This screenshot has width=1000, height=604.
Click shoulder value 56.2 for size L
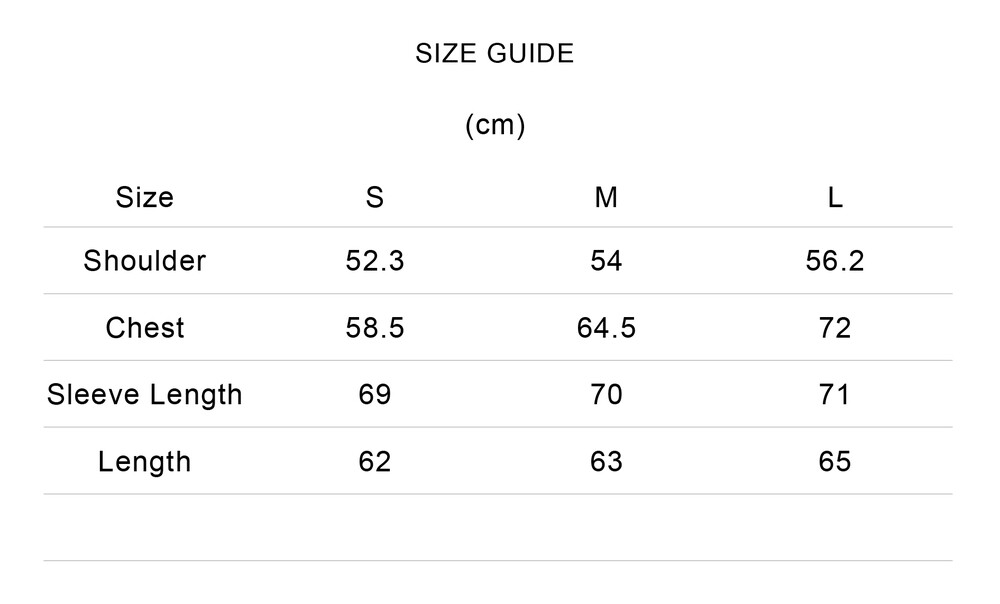pos(835,261)
